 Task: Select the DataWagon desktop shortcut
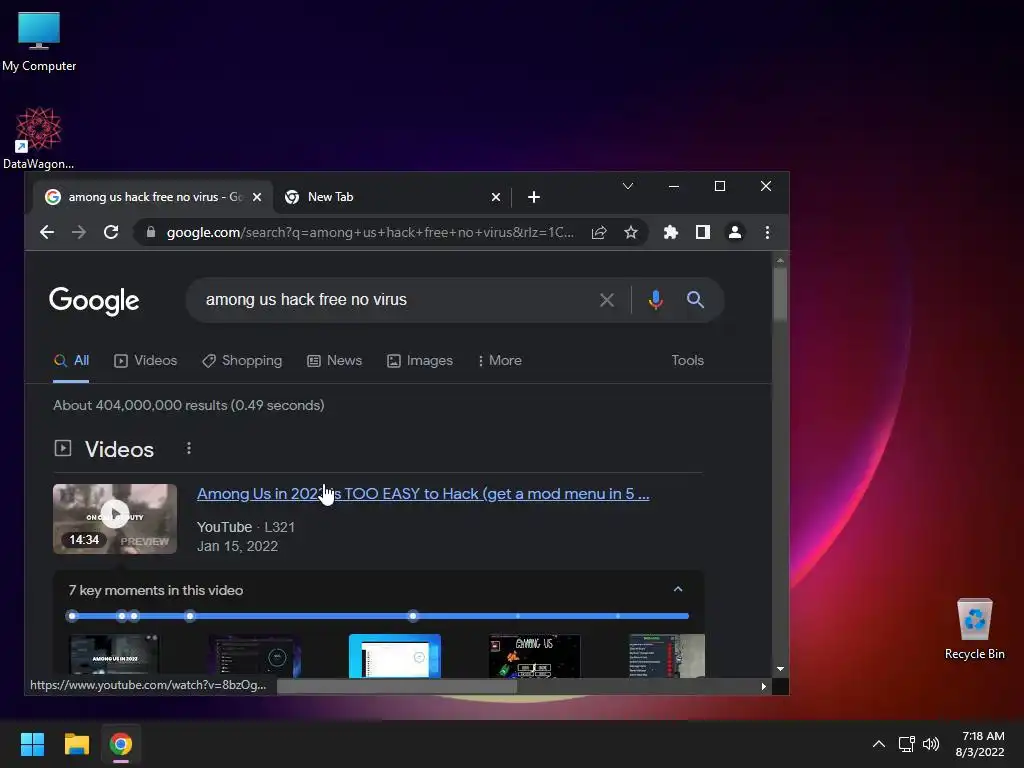point(39,138)
